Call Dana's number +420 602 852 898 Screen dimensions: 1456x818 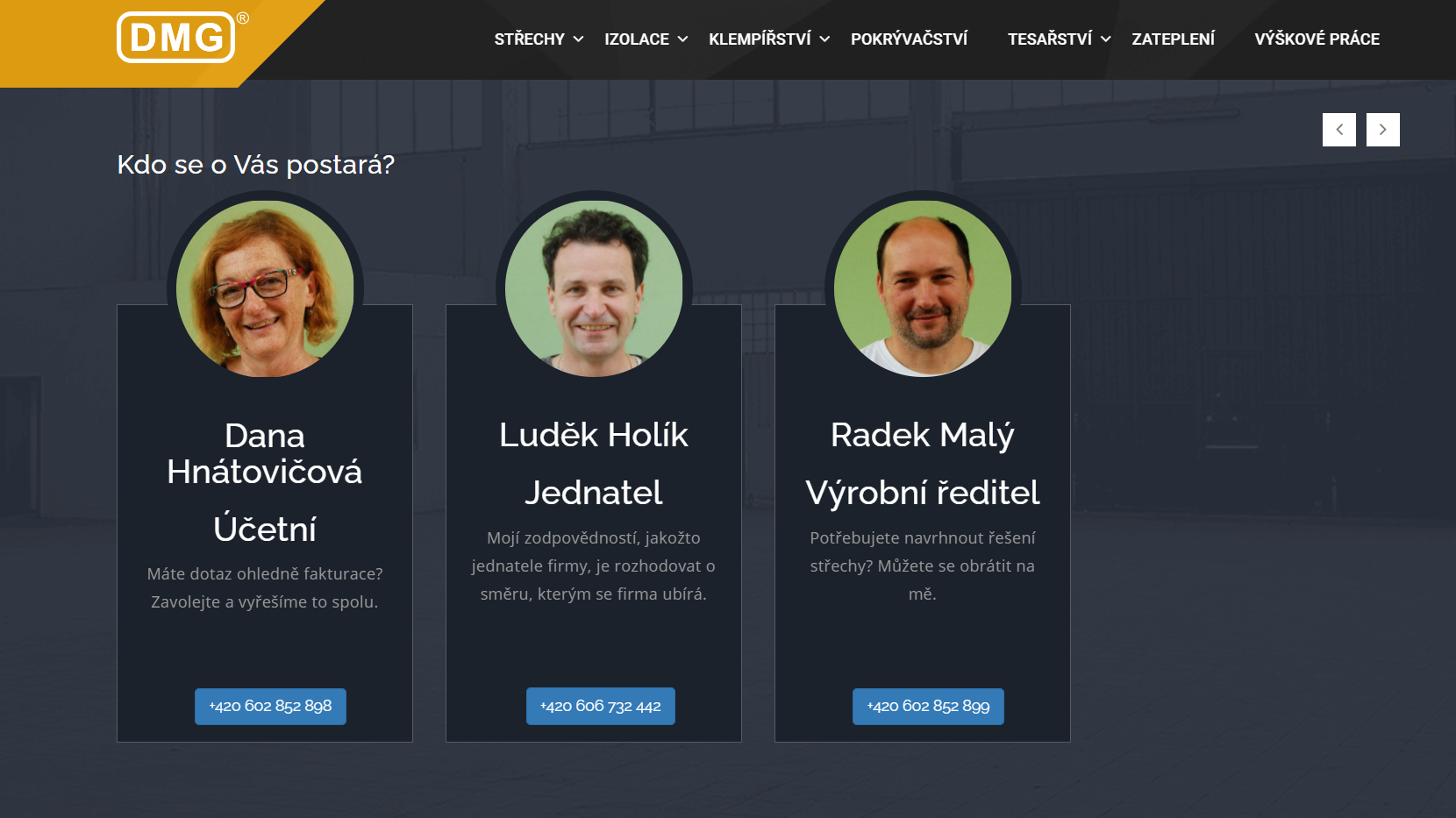270,707
